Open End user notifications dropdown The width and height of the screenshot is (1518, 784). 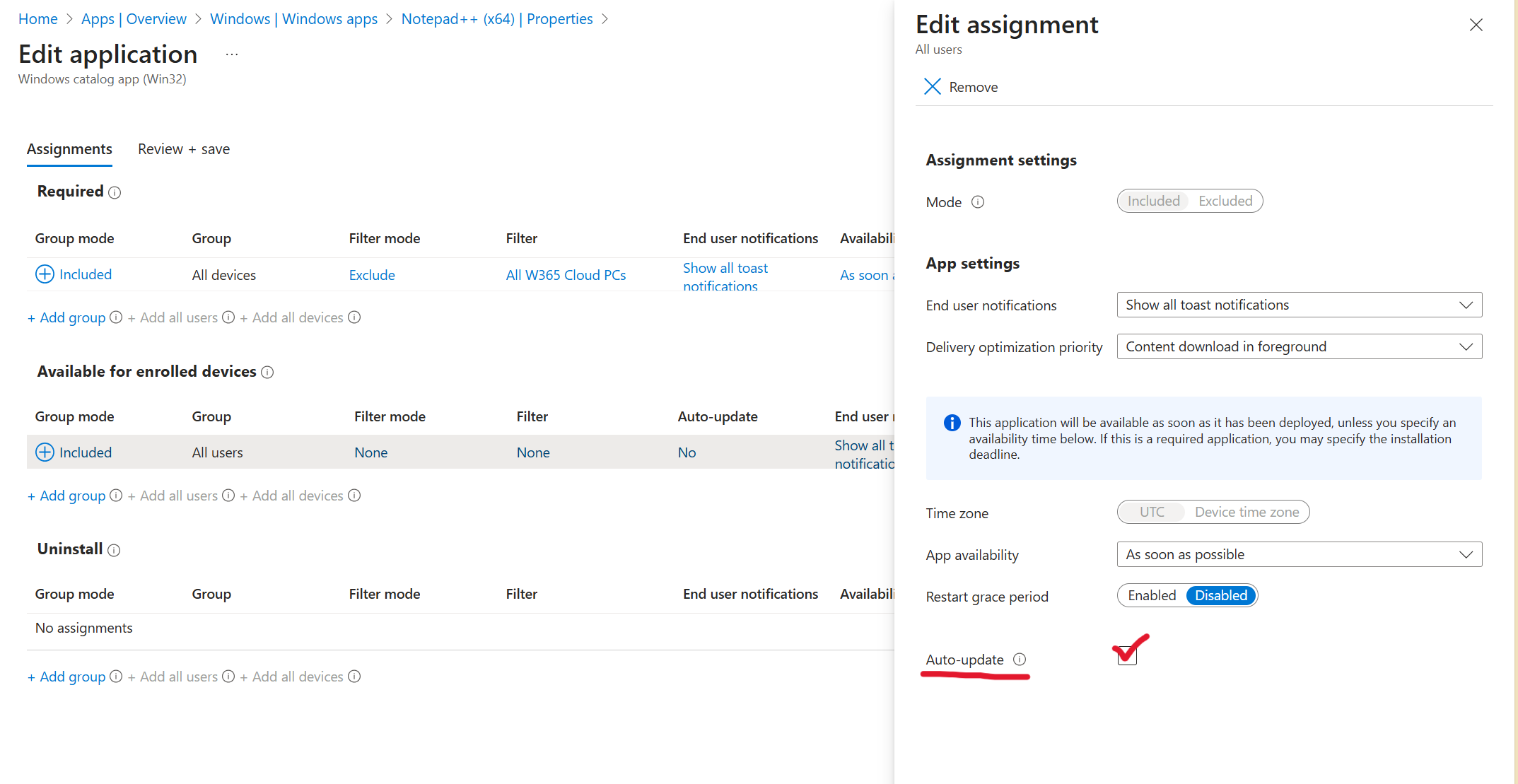[1299, 305]
